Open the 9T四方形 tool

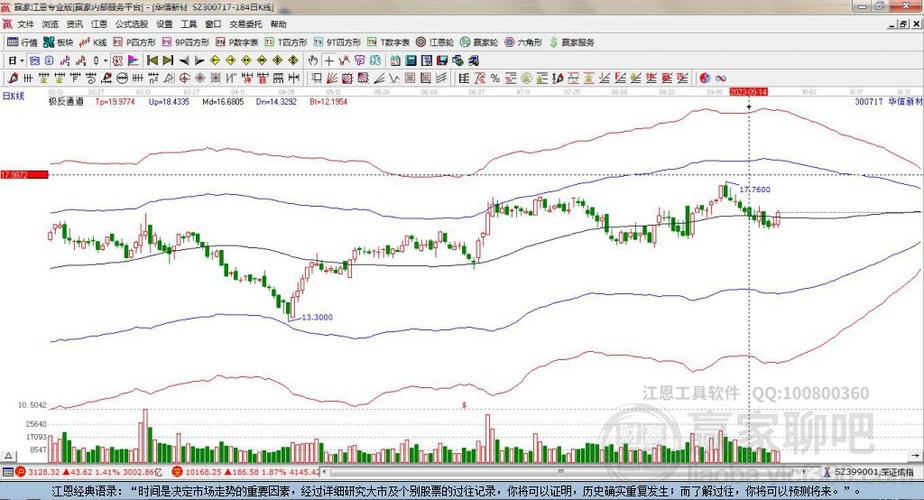point(336,42)
